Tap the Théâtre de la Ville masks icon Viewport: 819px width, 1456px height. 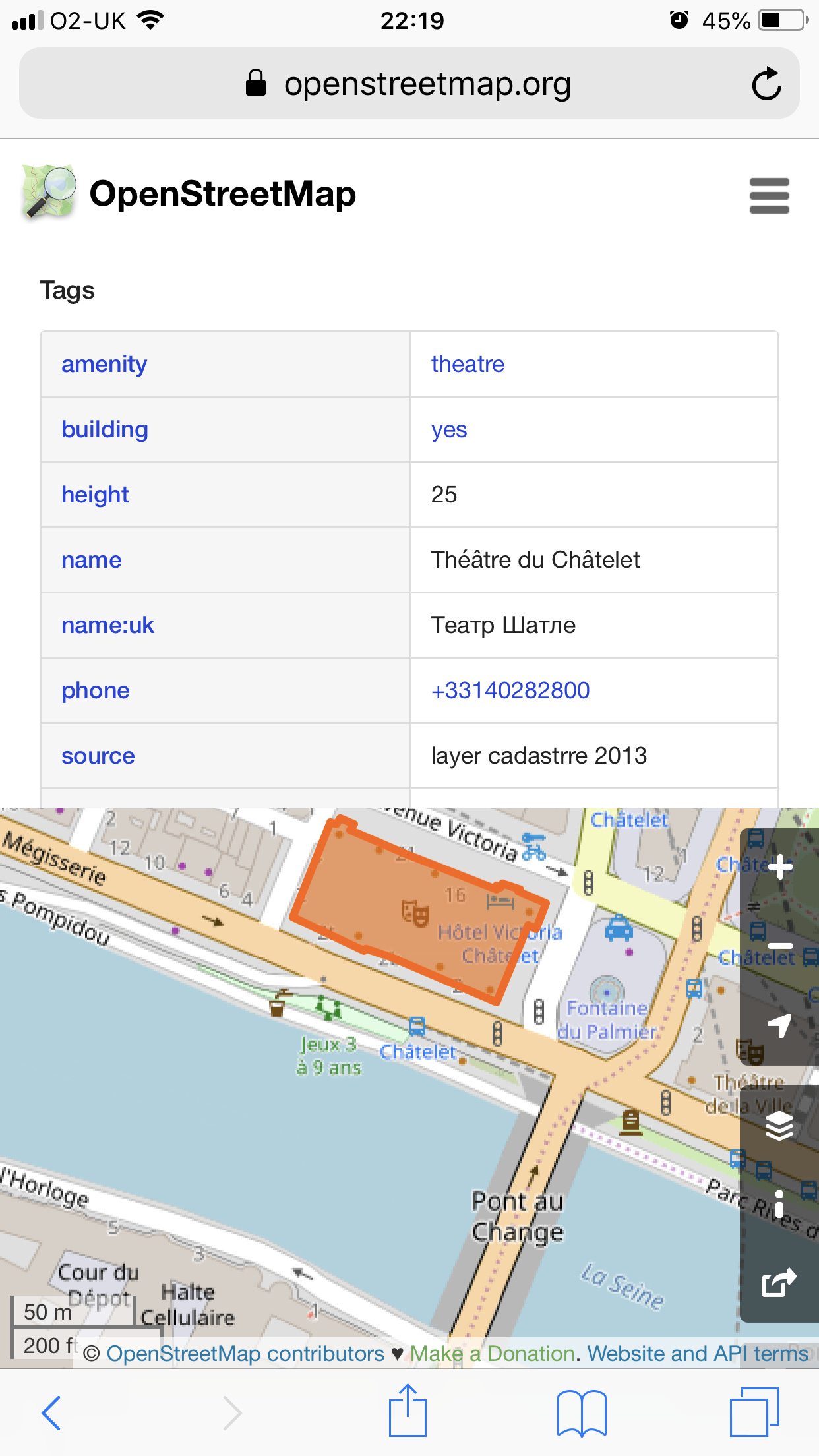point(750,1052)
